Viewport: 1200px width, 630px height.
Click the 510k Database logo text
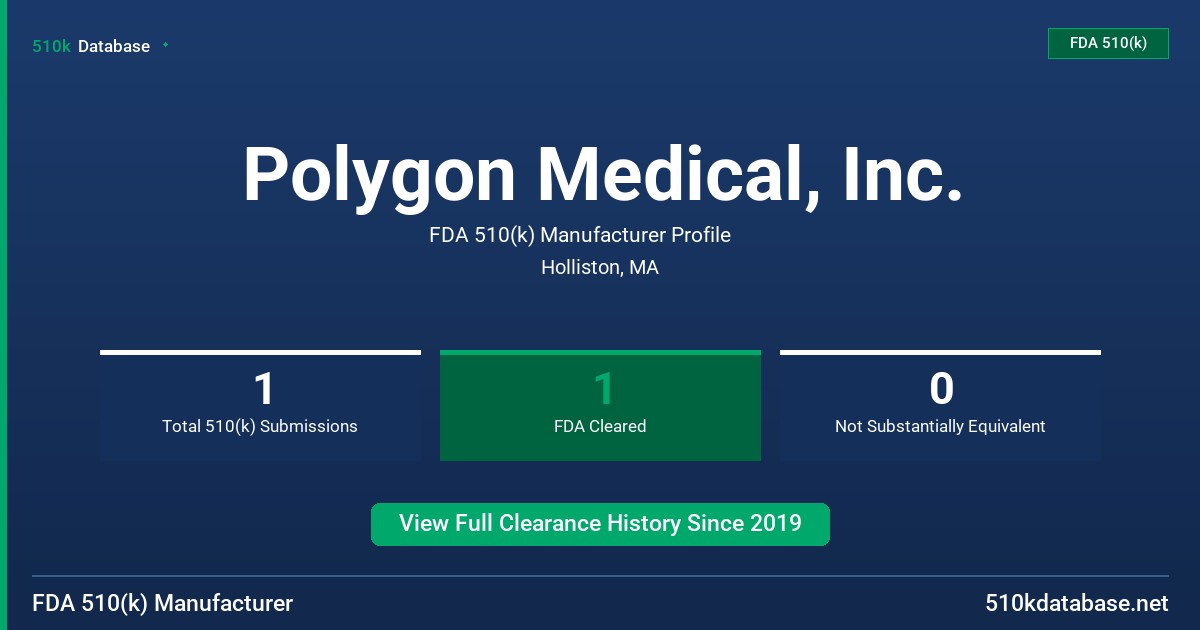(x=91, y=46)
